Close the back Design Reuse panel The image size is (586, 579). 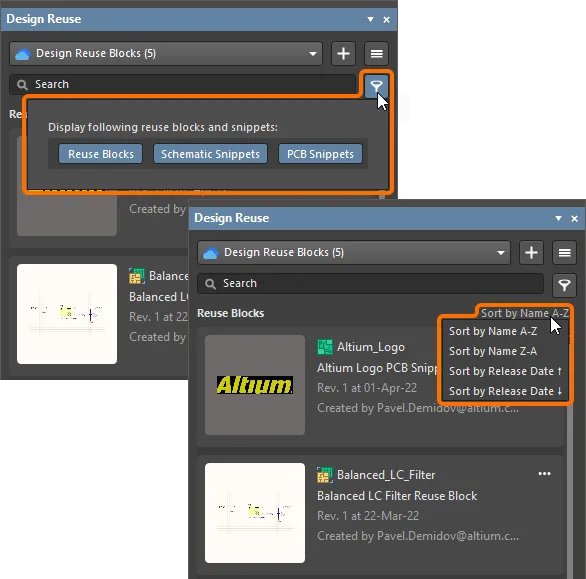(x=386, y=19)
